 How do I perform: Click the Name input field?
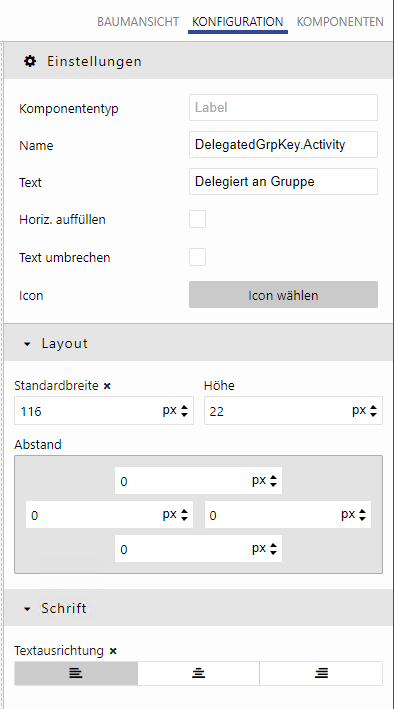[x=283, y=145]
